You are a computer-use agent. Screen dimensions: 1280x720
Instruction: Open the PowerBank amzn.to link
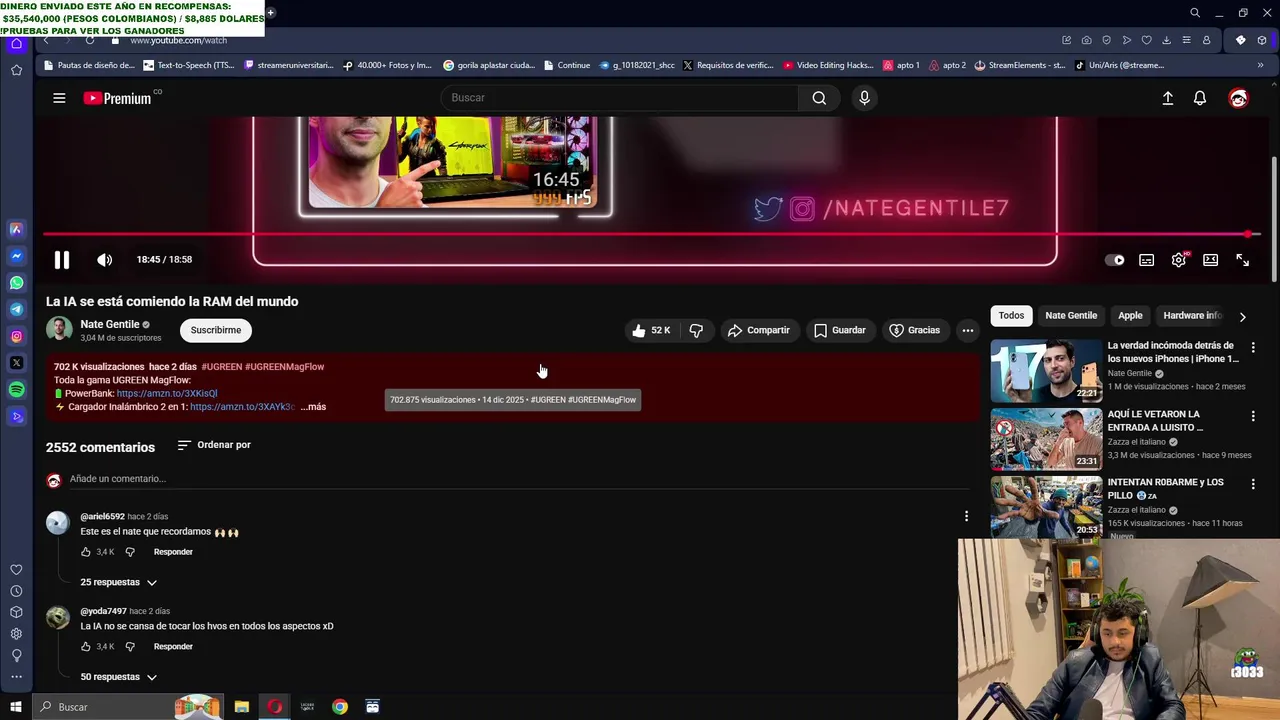166,393
